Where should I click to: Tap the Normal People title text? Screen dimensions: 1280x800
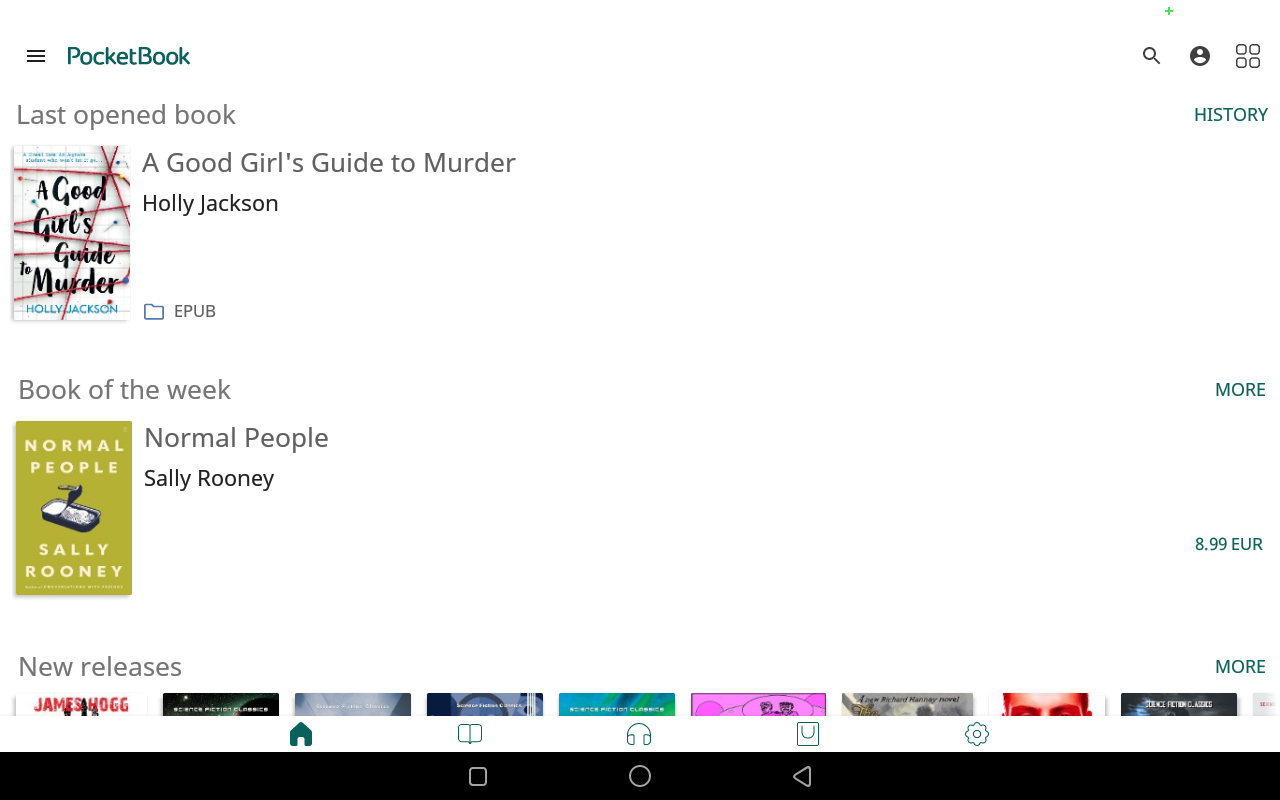(236, 438)
